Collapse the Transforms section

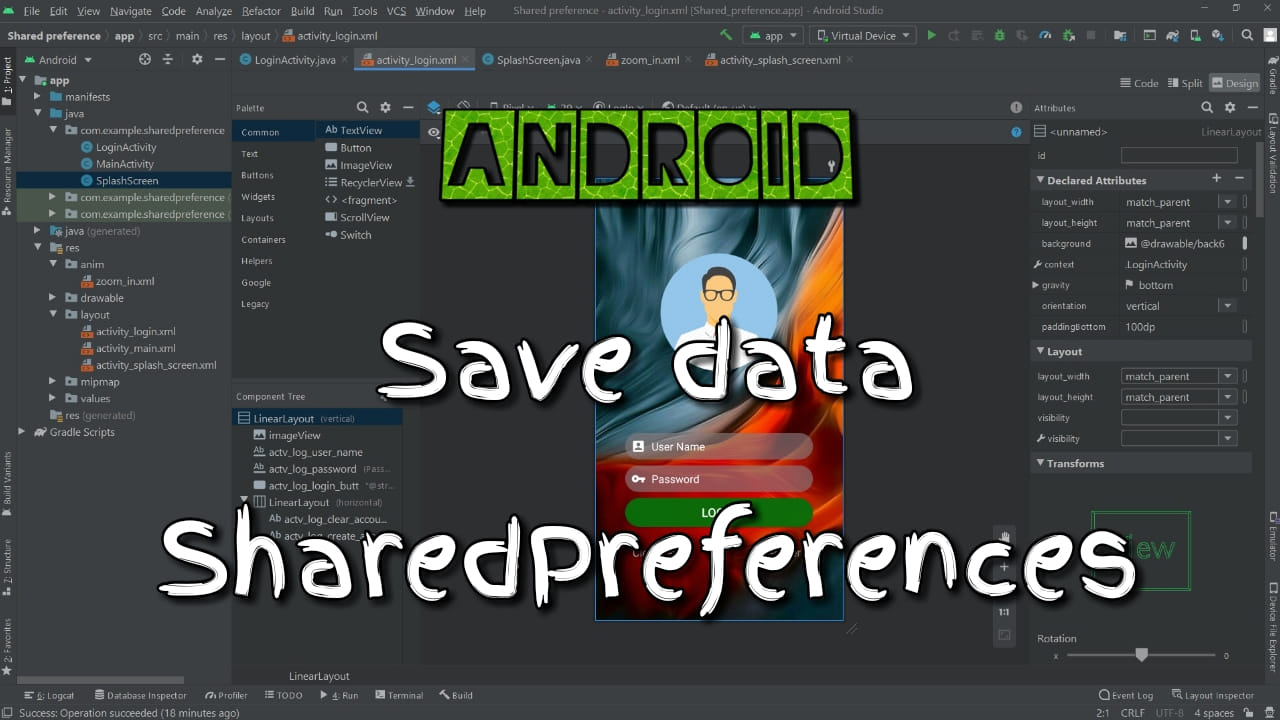pos(1039,463)
